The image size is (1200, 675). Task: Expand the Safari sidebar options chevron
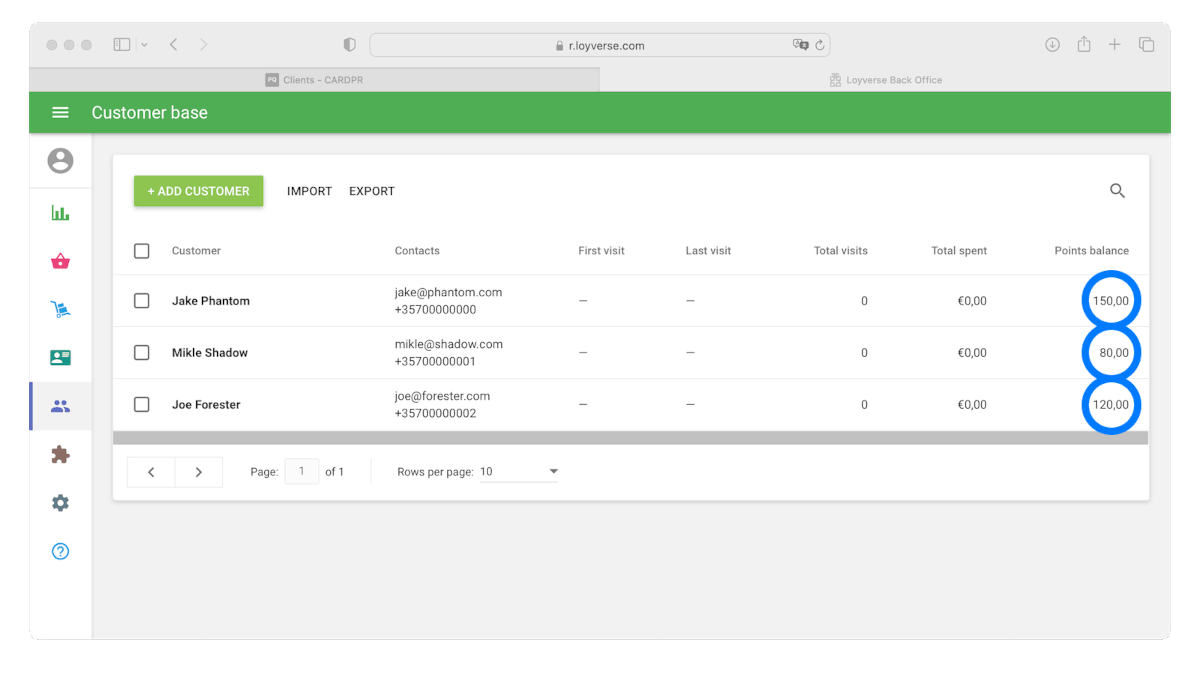(x=144, y=45)
